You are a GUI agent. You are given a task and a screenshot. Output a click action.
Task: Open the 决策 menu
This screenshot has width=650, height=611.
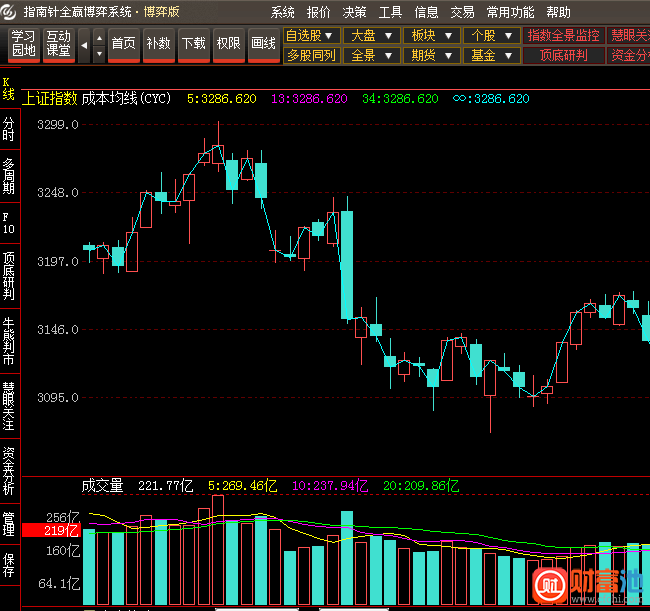point(354,12)
